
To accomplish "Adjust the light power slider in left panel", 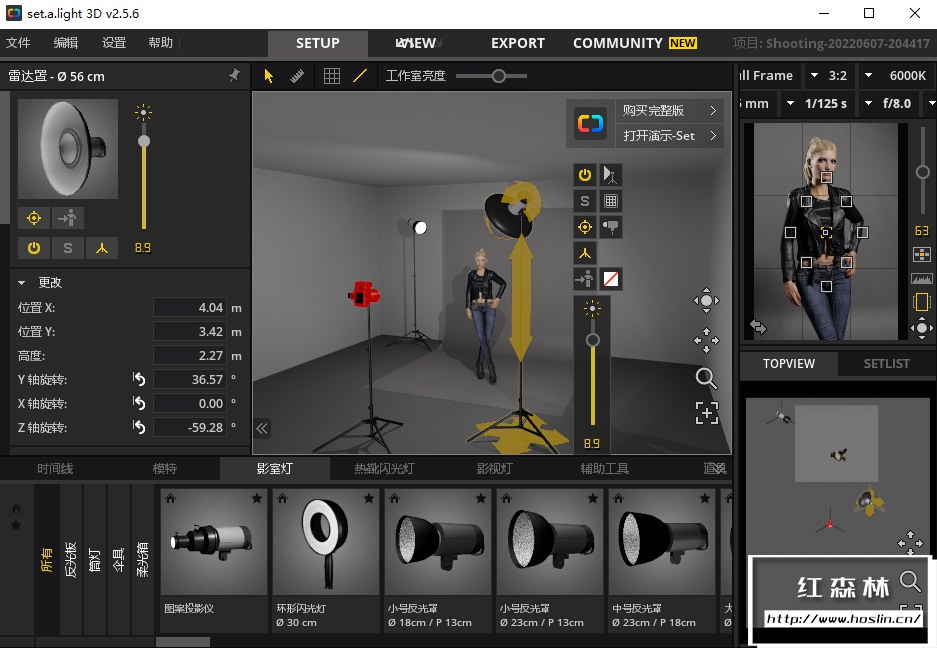I will 143,141.
